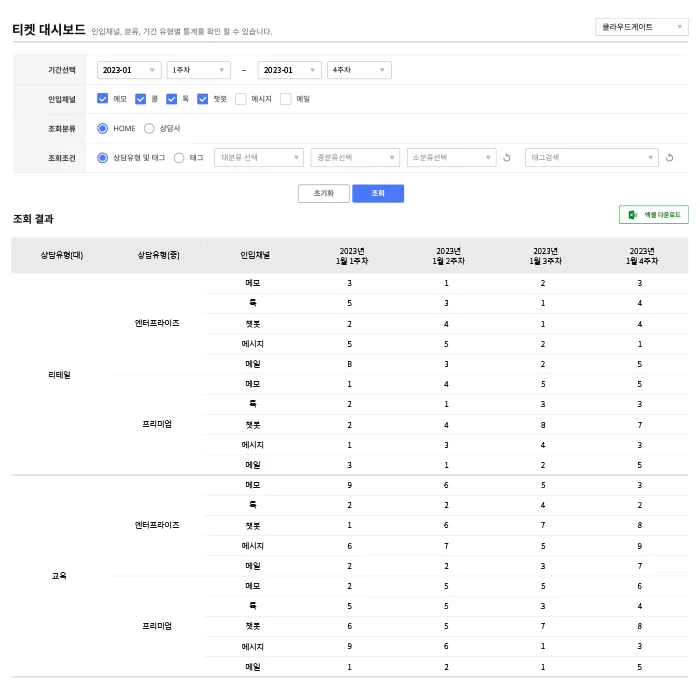Open the 클라우드게이트 selector at top right

(x=640, y=27)
